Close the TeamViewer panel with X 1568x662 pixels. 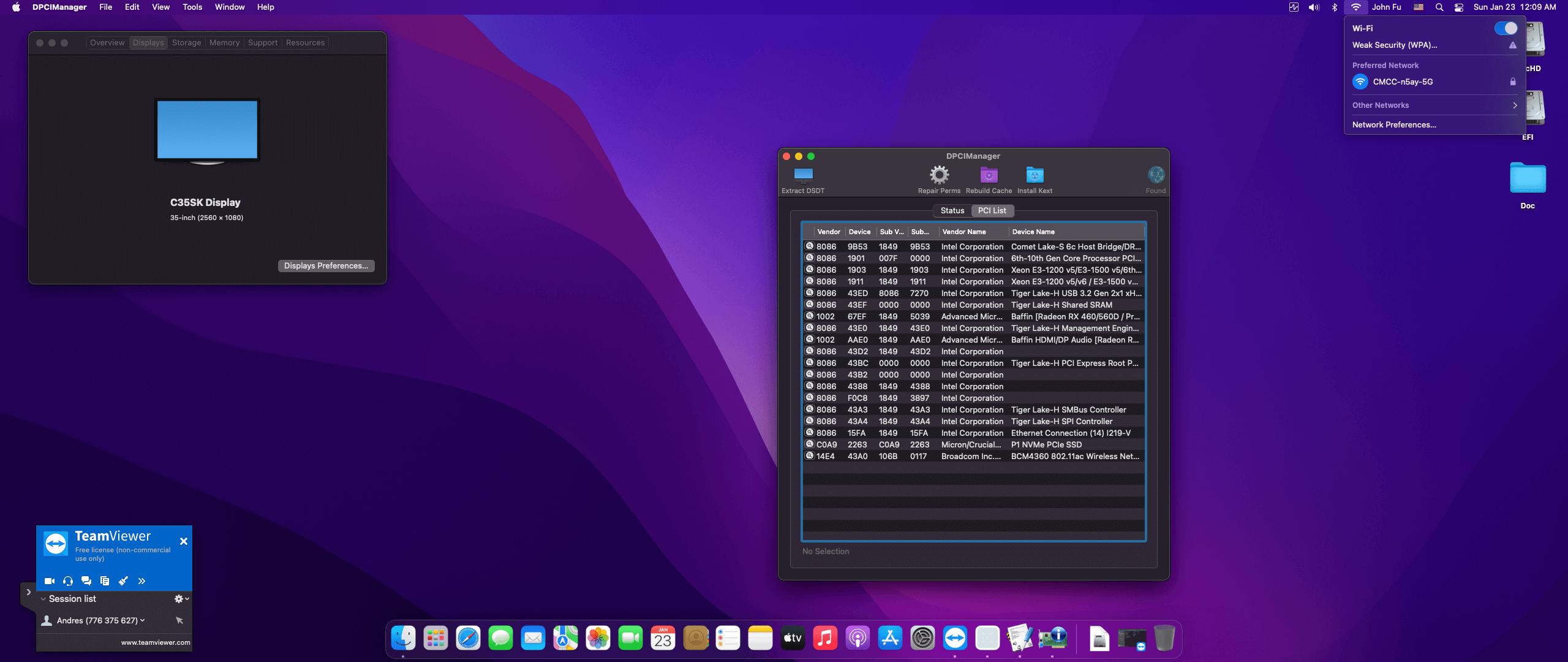184,541
